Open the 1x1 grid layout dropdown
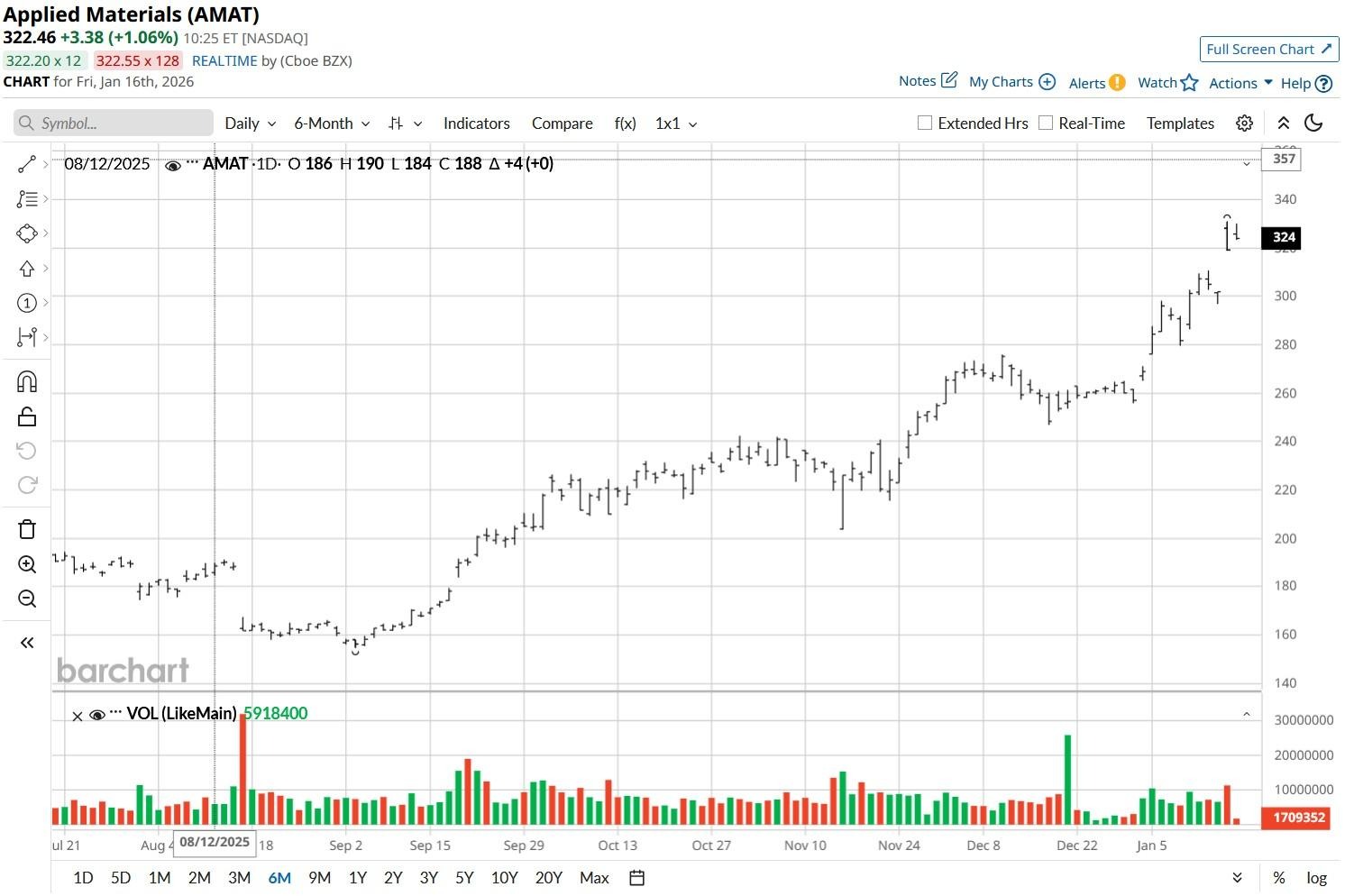Image resolution: width=1345 pixels, height=896 pixels. point(676,123)
